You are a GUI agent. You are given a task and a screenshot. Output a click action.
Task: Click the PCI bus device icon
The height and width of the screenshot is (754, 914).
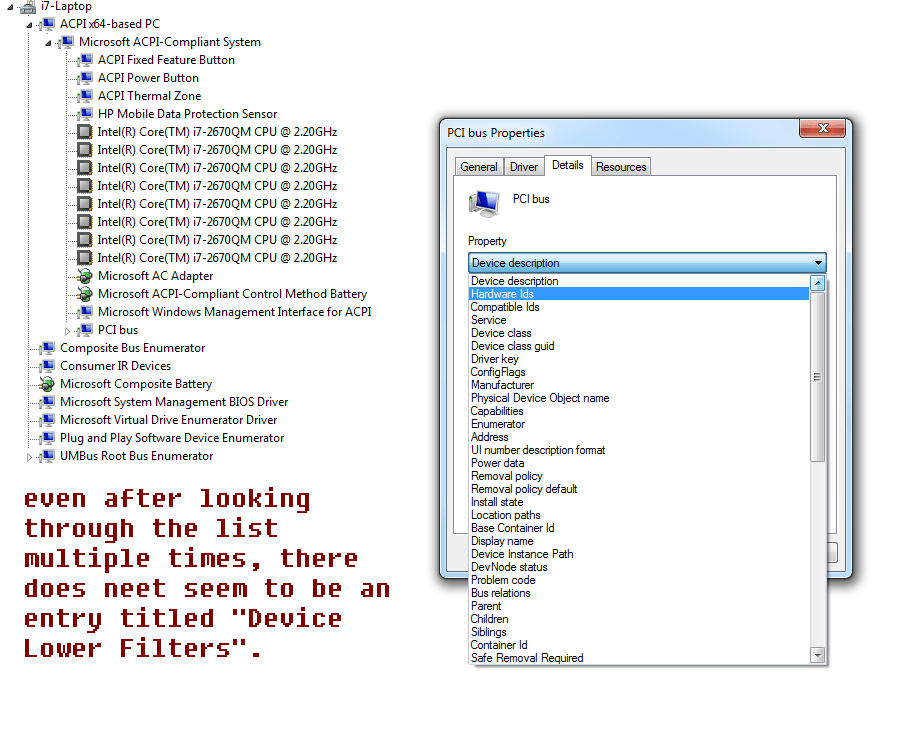(x=85, y=330)
